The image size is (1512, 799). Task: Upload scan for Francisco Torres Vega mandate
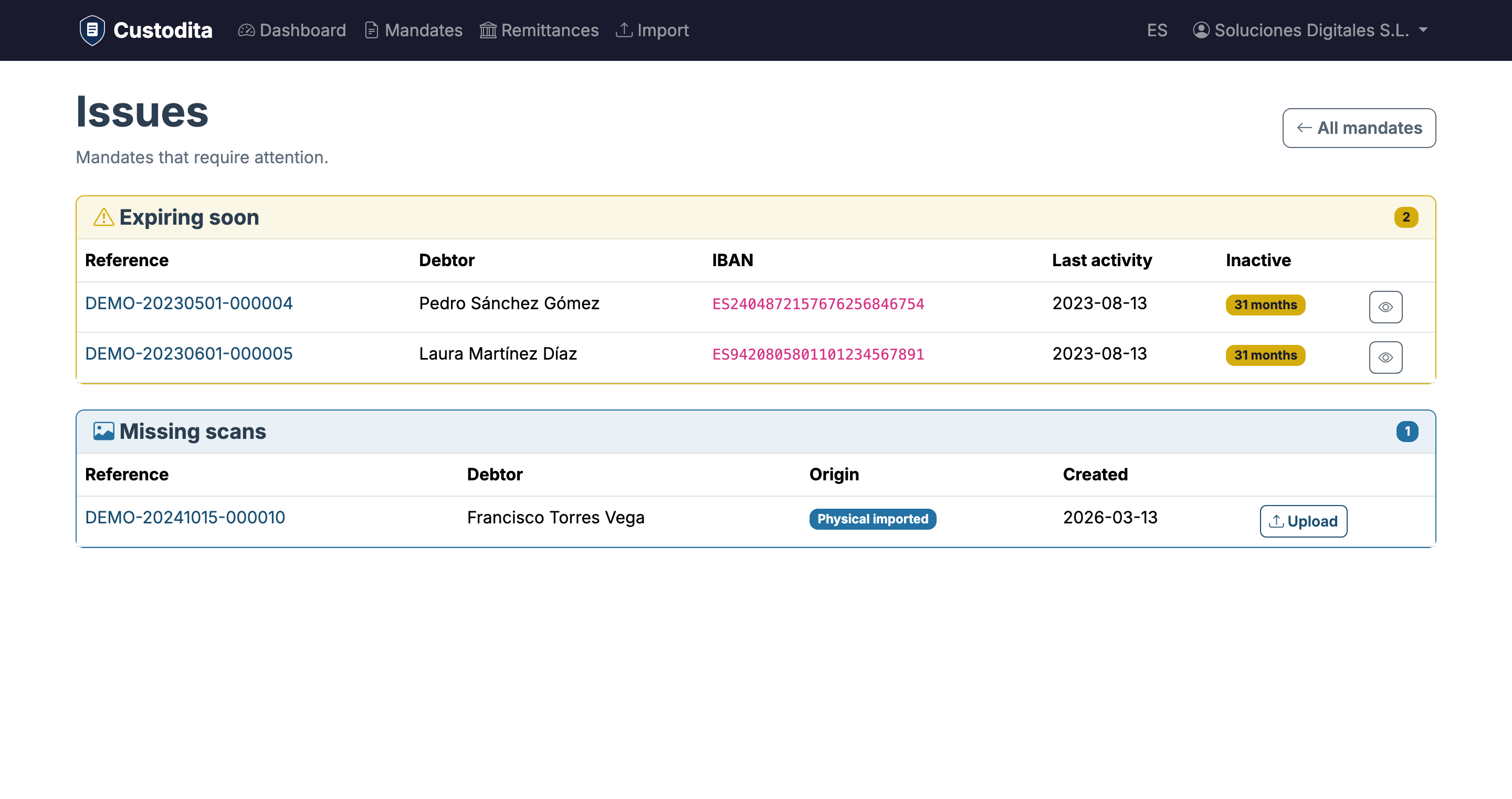click(1303, 521)
